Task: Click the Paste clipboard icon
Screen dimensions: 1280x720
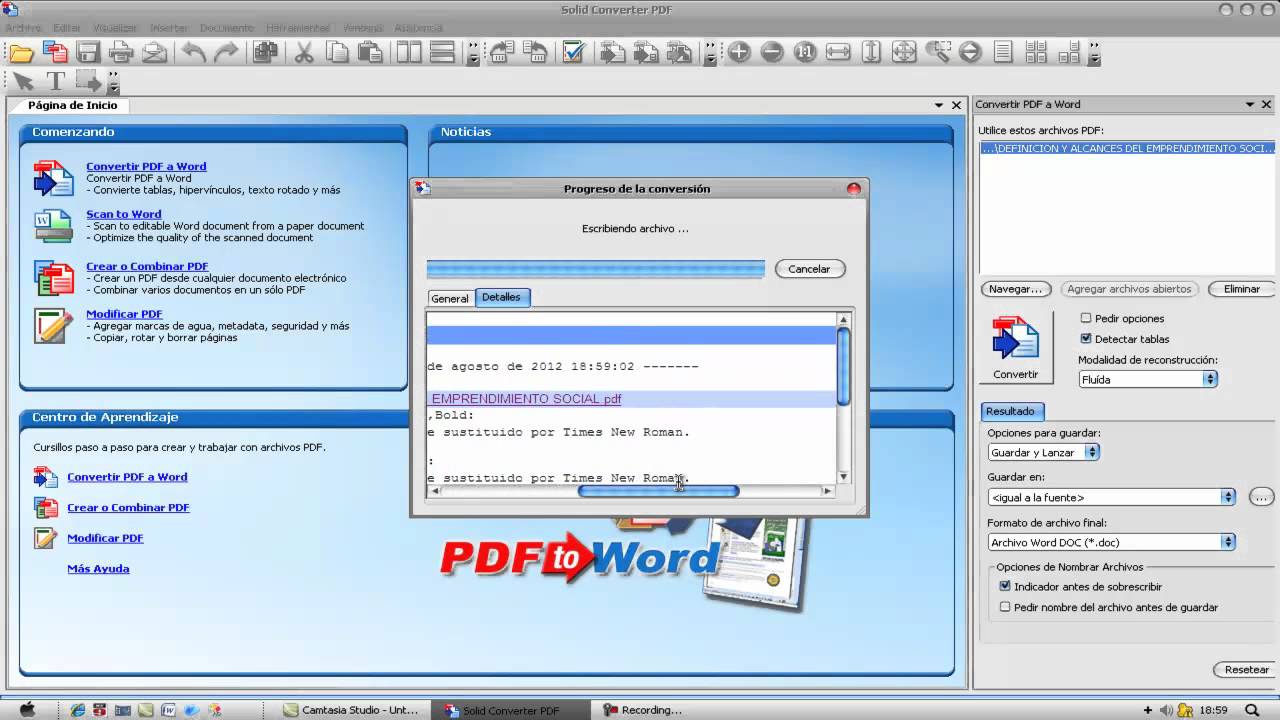Action: tap(370, 53)
